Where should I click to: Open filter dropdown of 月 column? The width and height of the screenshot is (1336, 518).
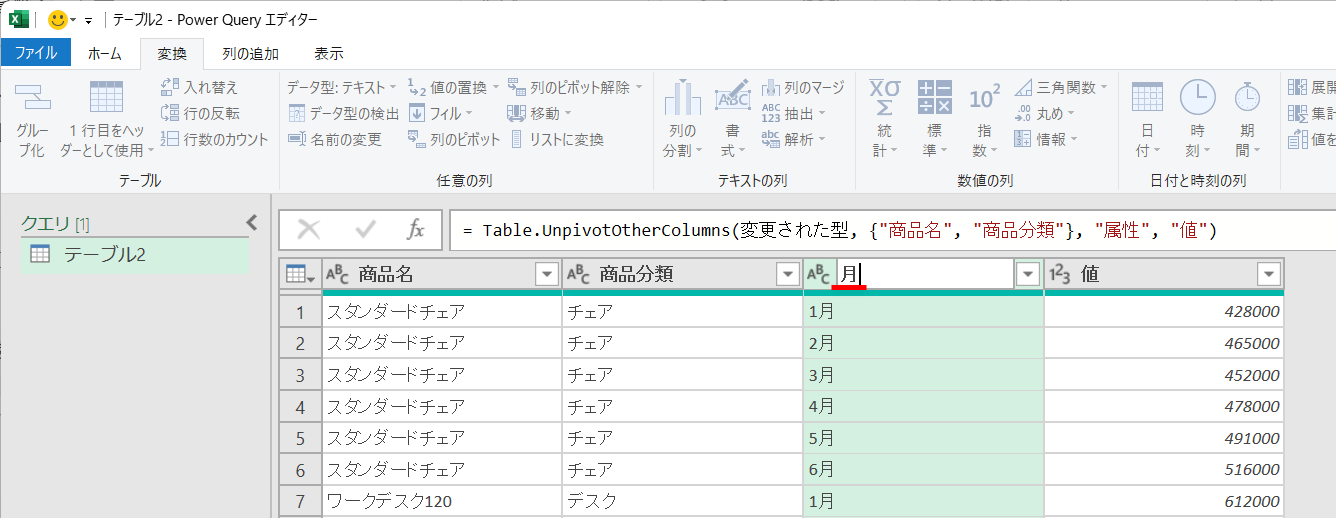click(x=1027, y=274)
